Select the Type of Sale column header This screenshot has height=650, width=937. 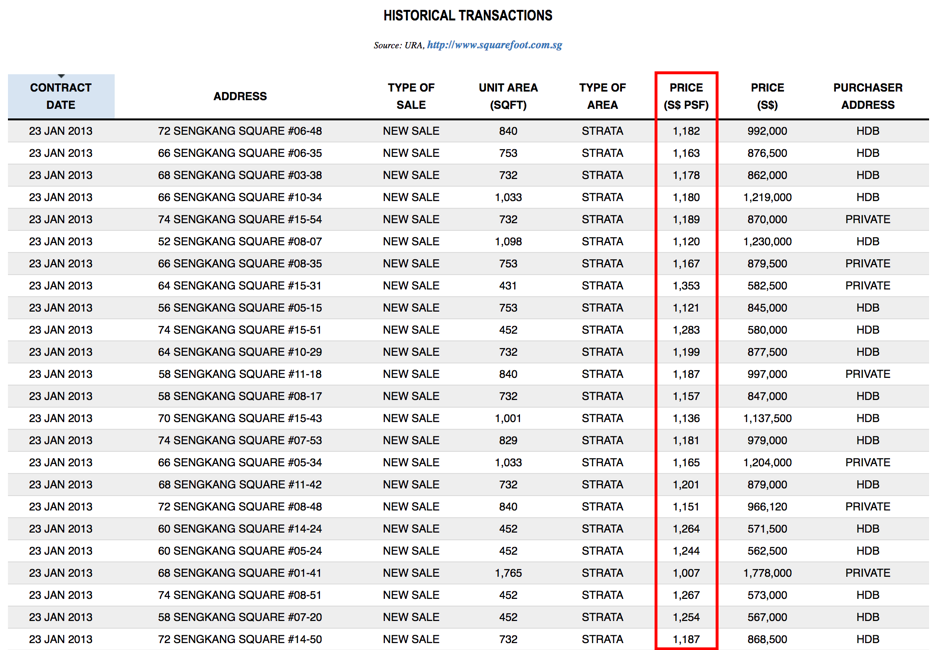pyautogui.click(x=411, y=96)
